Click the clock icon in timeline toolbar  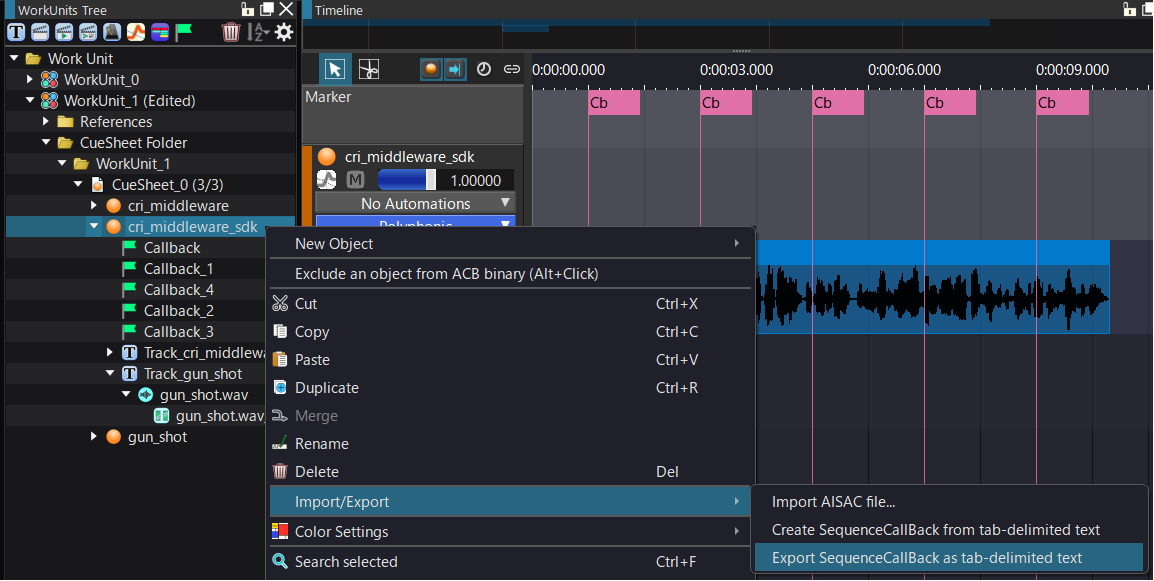(x=484, y=69)
